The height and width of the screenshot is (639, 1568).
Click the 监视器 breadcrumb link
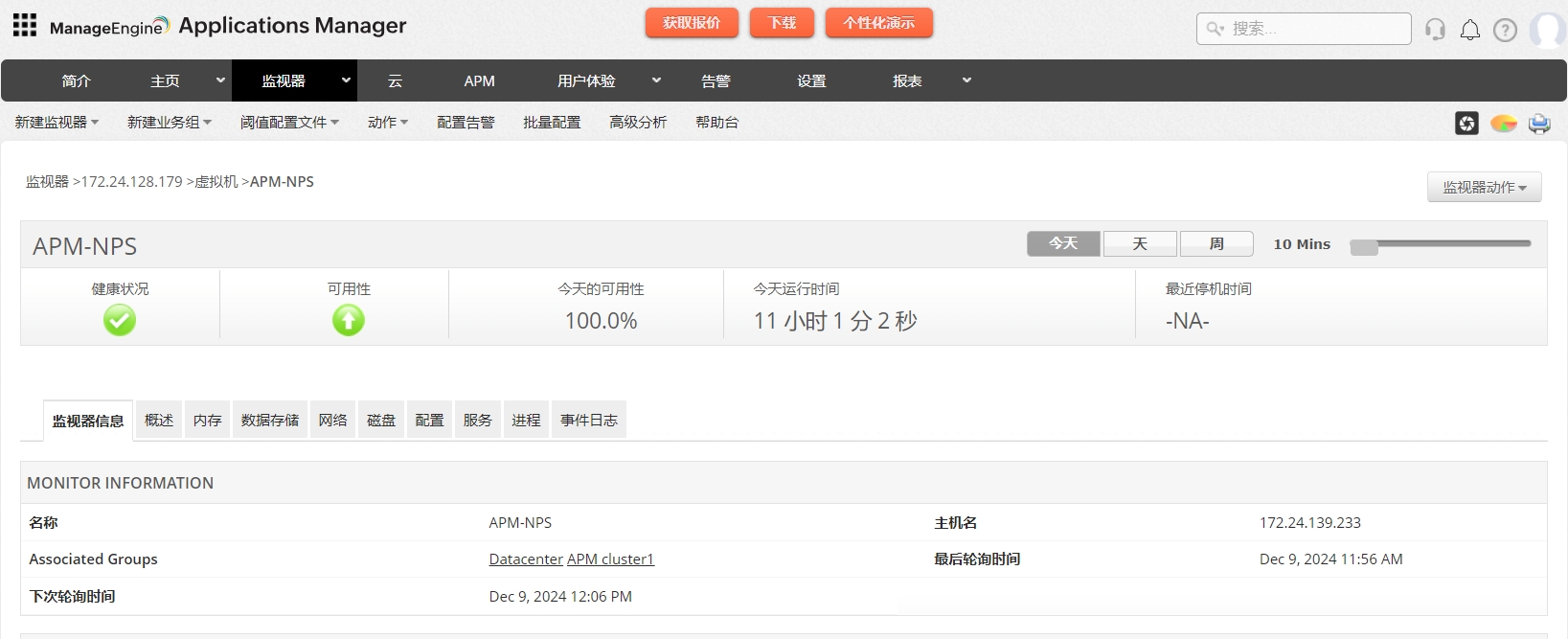coord(47,182)
